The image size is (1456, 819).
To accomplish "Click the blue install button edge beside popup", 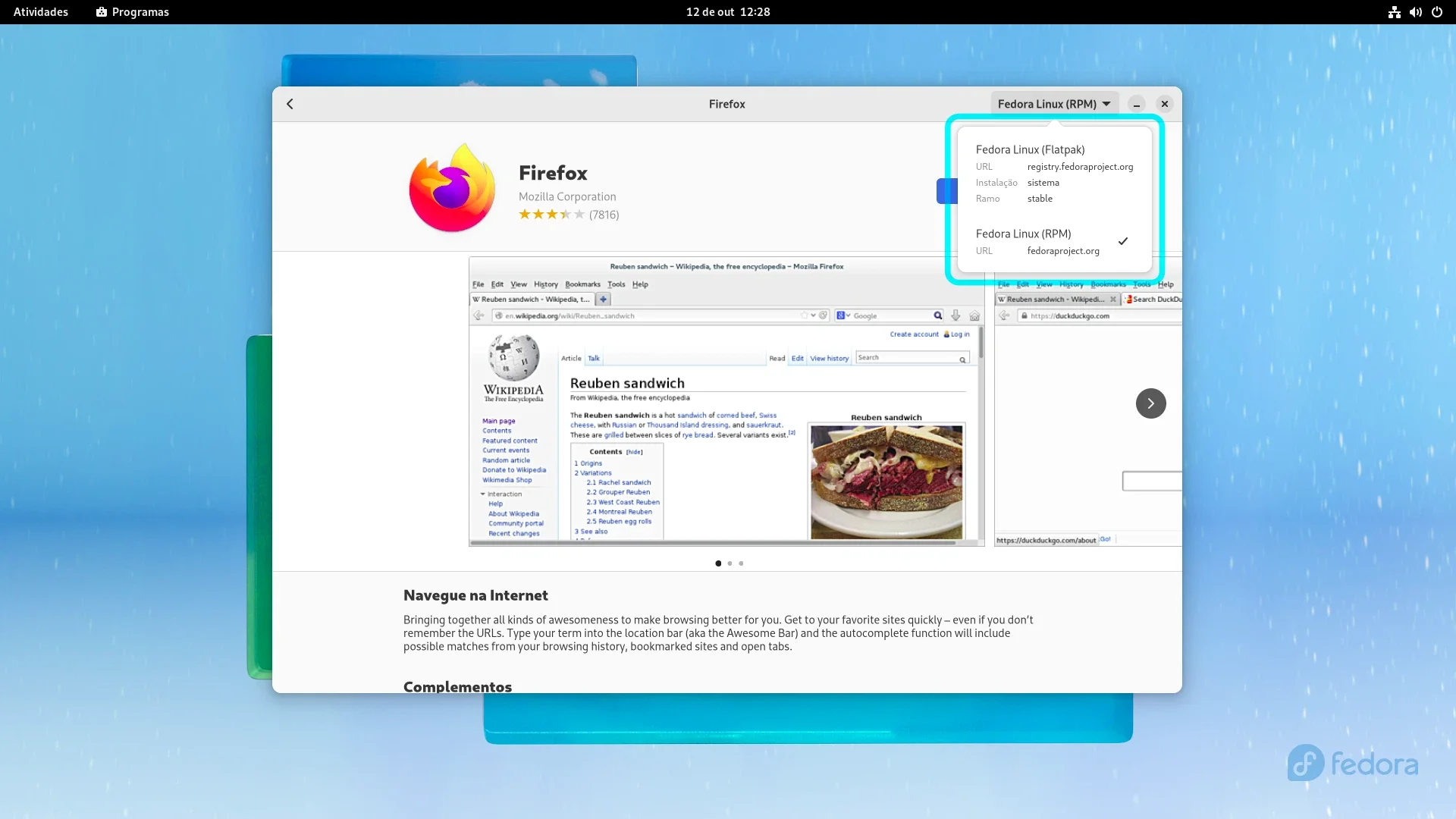I will coord(947,191).
